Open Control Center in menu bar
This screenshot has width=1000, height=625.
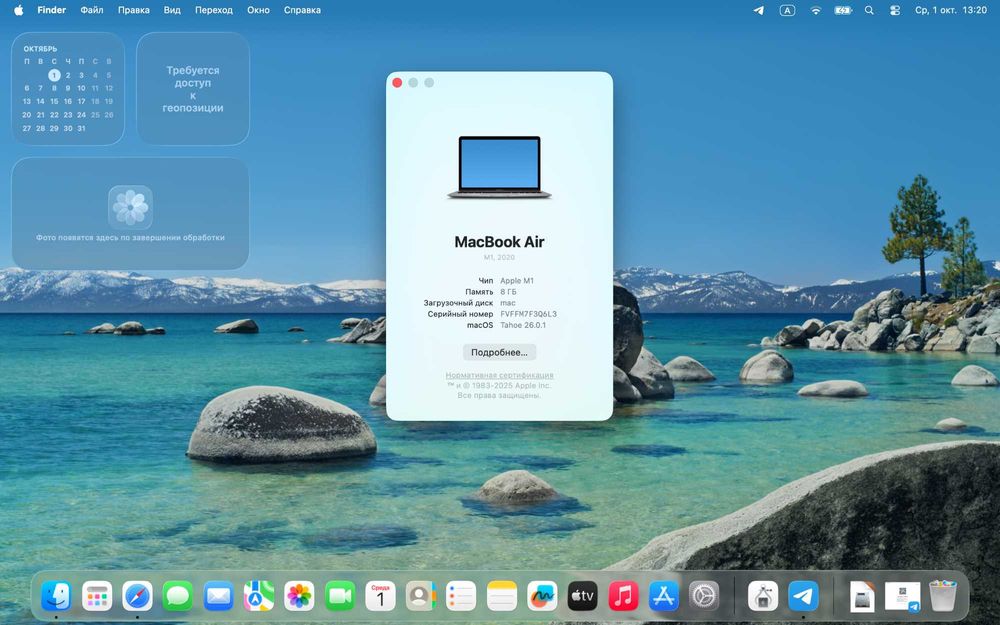(895, 10)
